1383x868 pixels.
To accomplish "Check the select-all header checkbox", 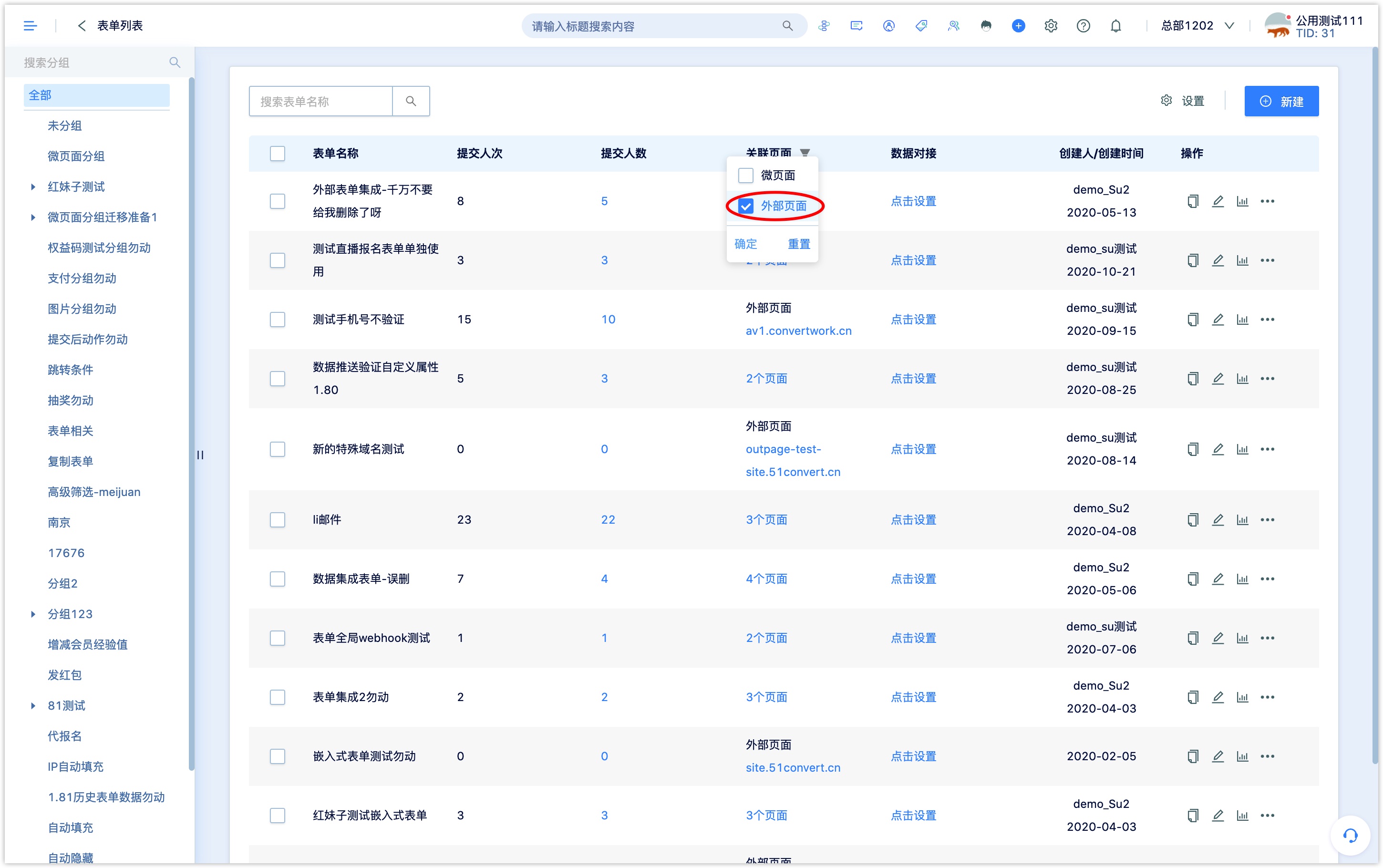I will pyautogui.click(x=277, y=153).
